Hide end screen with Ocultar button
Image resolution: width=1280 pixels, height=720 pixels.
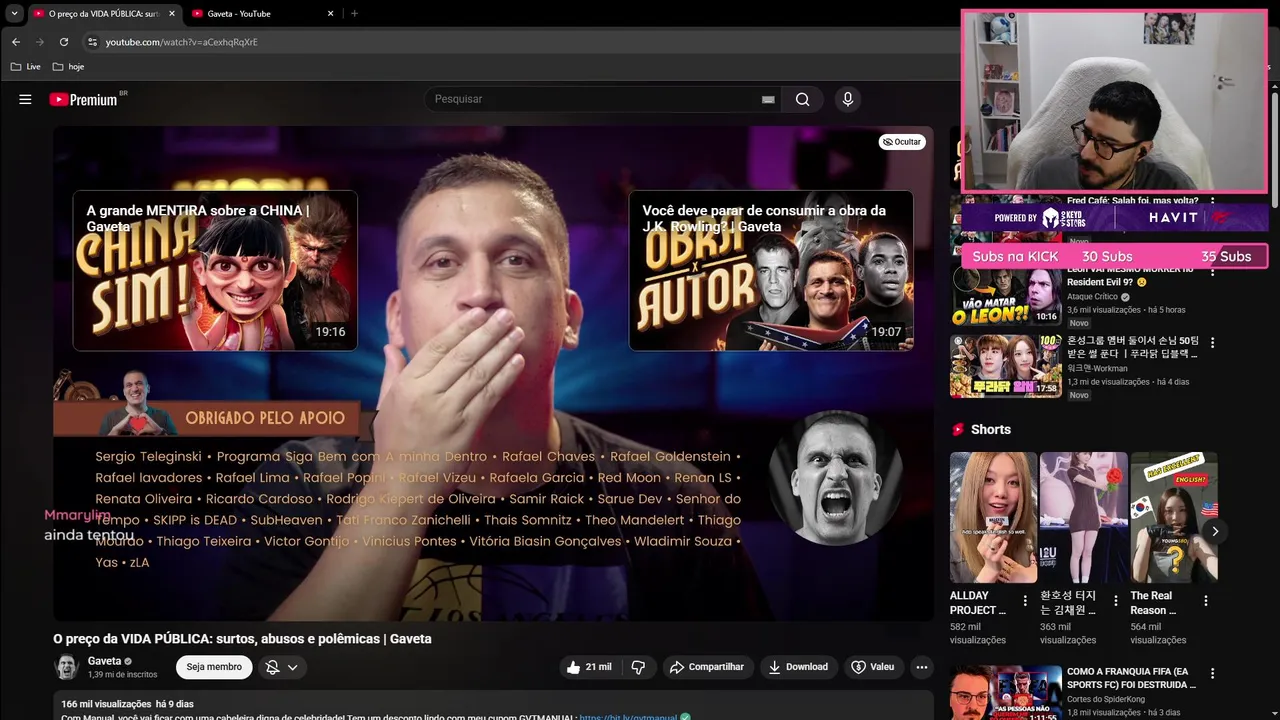coord(901,142)
